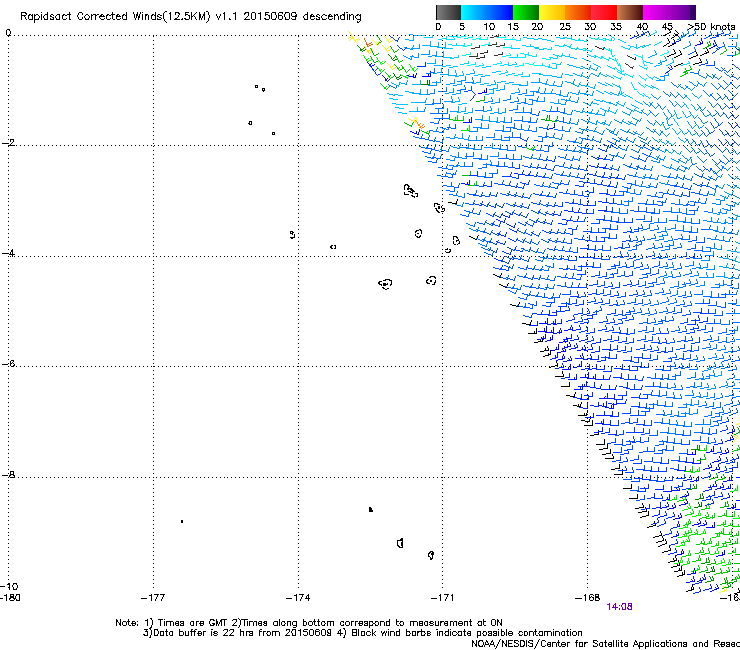
Task: Click the 'Note: 1) Times are GMT' footnote line
Action: [x=309, y=623]
